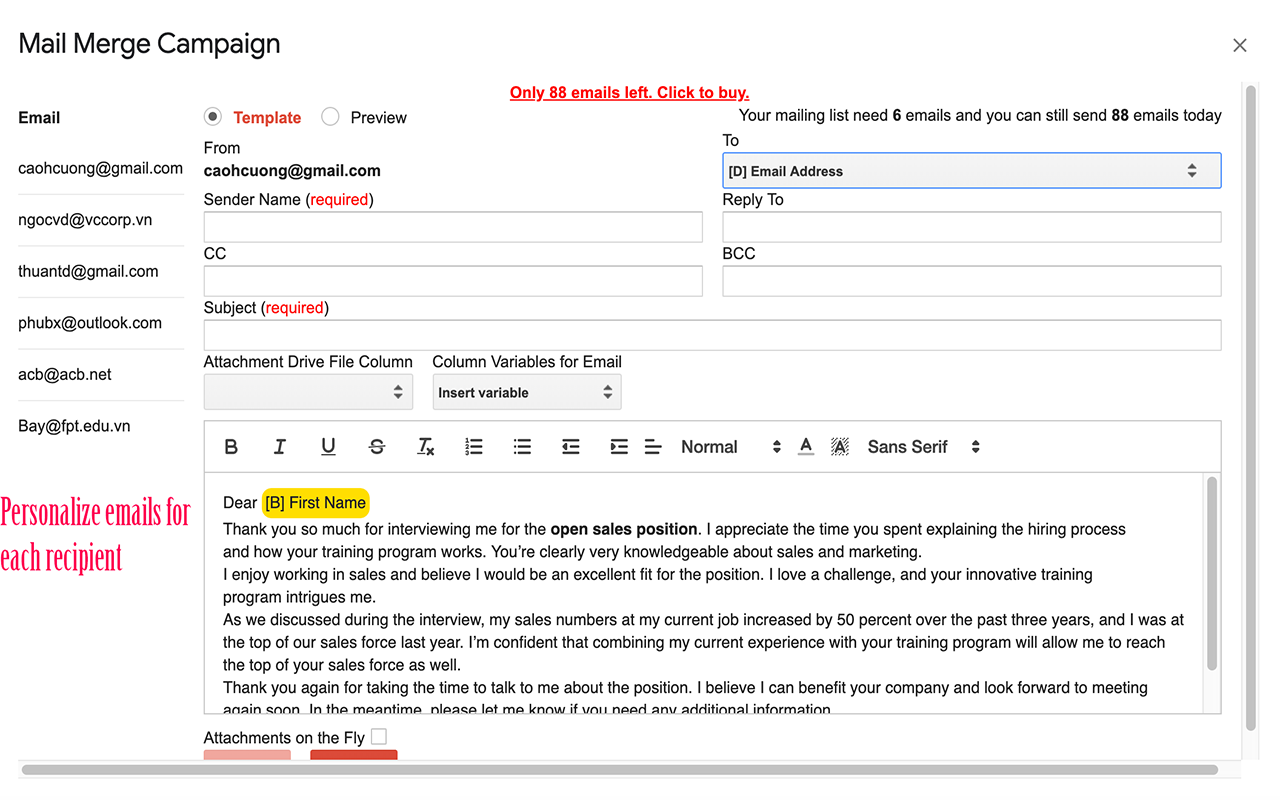Viewport: 1280px width, 800px height.
Task: Open the Normal heading size dropdown
Action: click(x=730, y=447)
